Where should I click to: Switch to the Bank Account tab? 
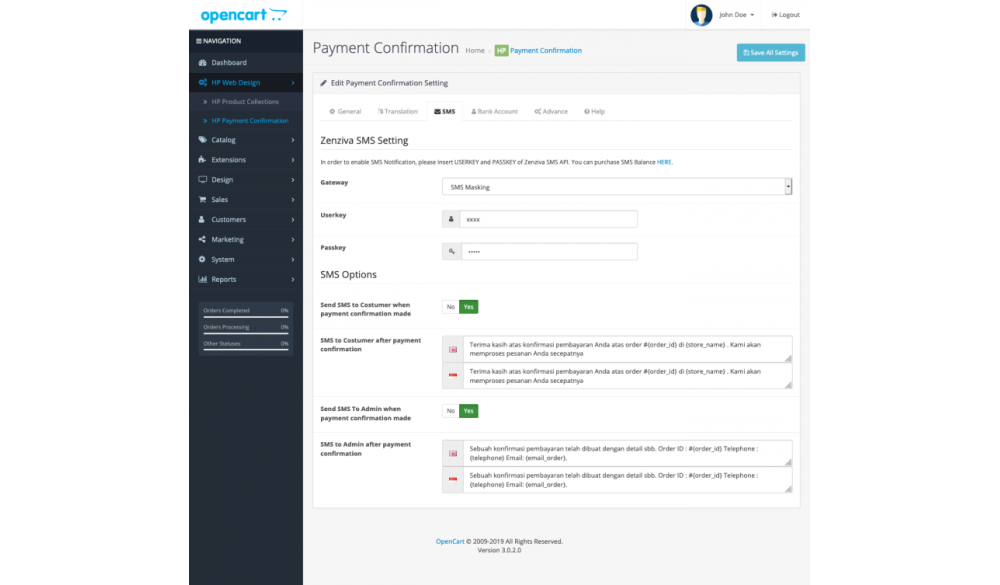494,111
